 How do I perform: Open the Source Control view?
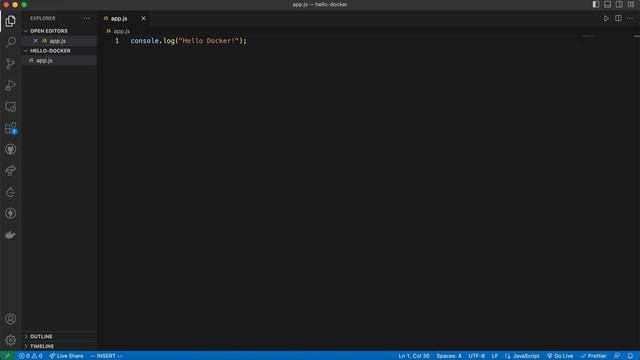tap(11, 63)
